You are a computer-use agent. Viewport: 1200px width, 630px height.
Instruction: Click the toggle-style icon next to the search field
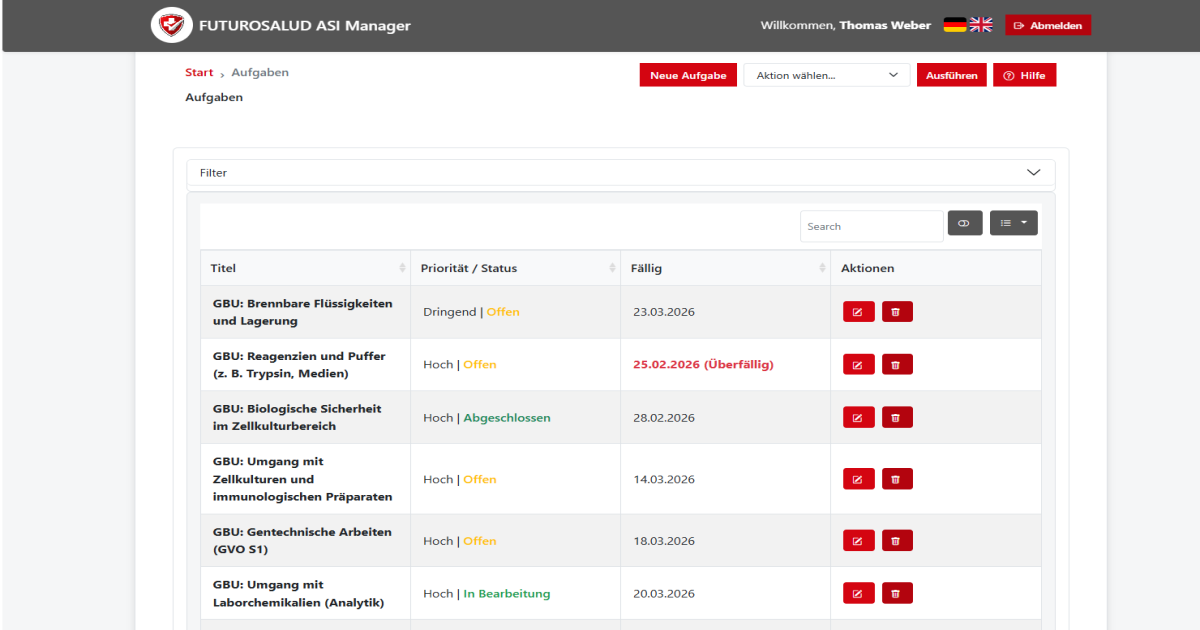pyautogui.click(x=964, y=222)
